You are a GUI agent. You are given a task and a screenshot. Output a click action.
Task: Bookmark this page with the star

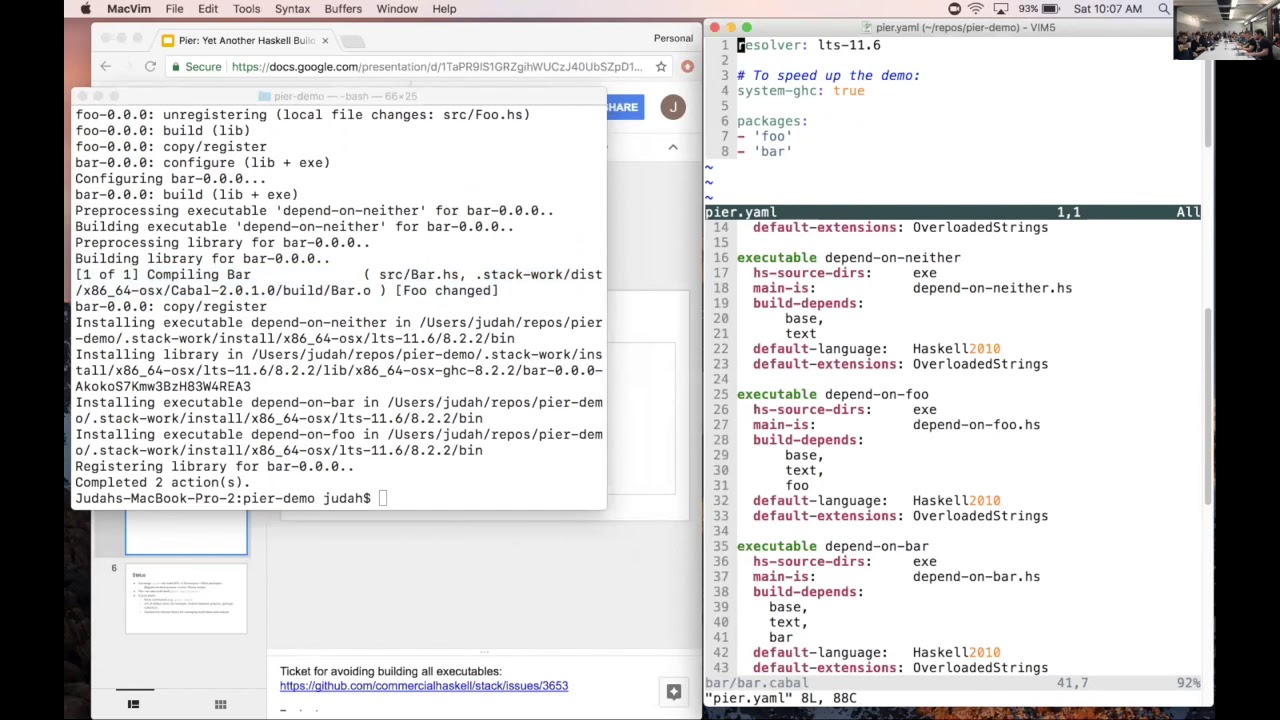(661, 67)
